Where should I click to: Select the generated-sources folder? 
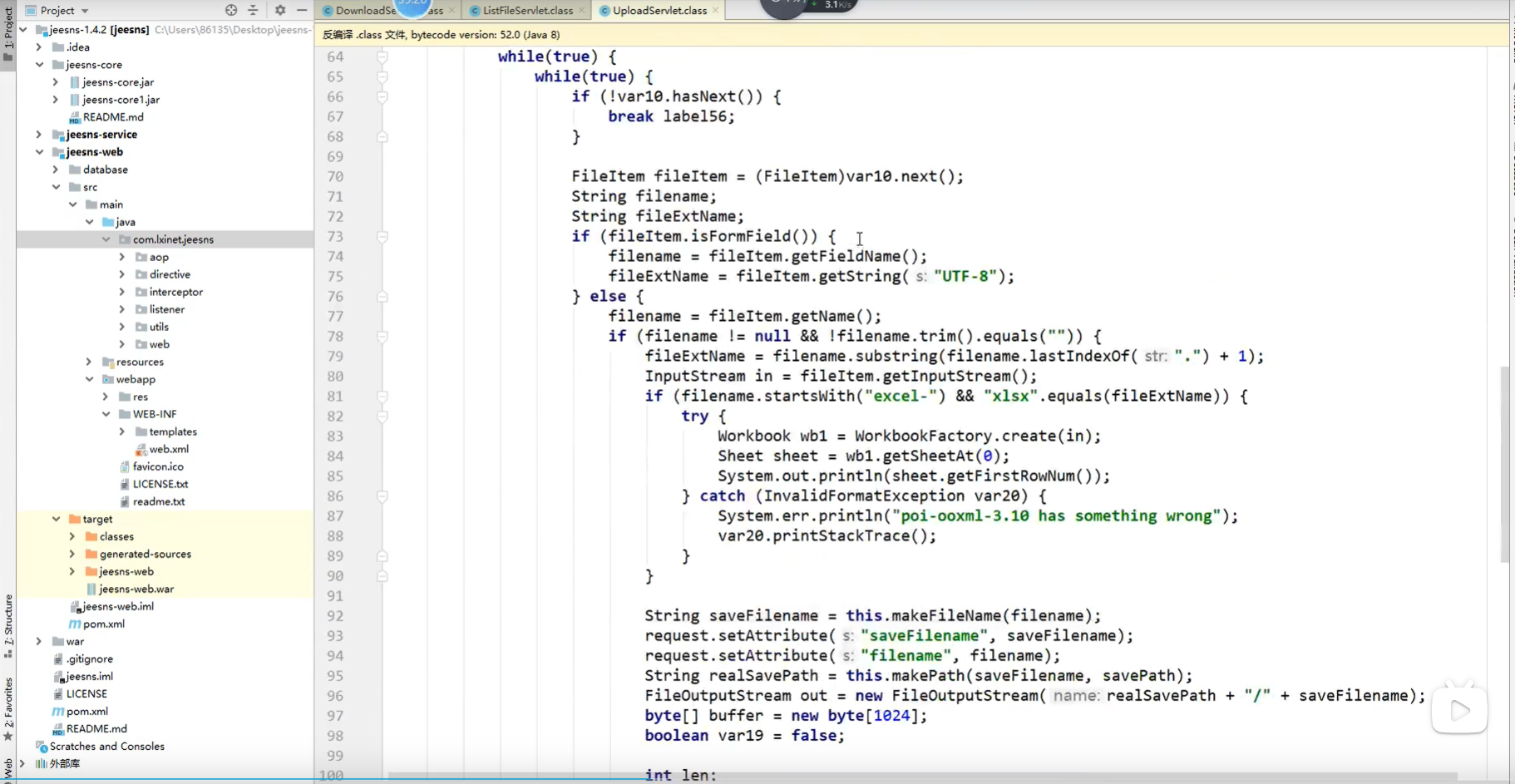pos(146,554)
